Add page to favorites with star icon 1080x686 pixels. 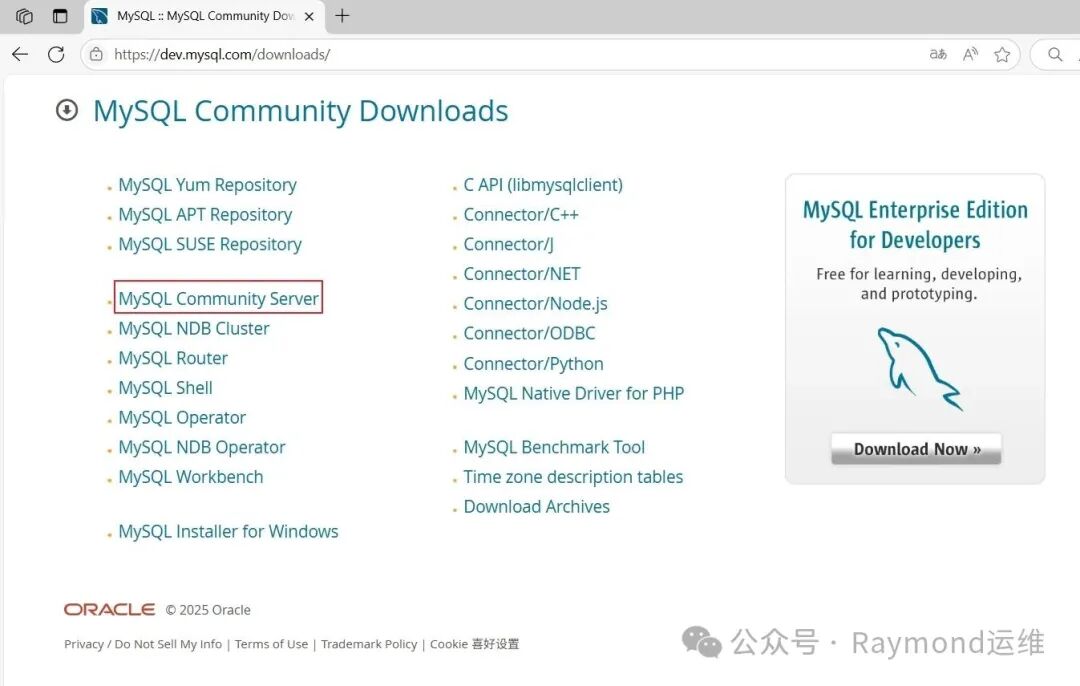pos(1002,54)
